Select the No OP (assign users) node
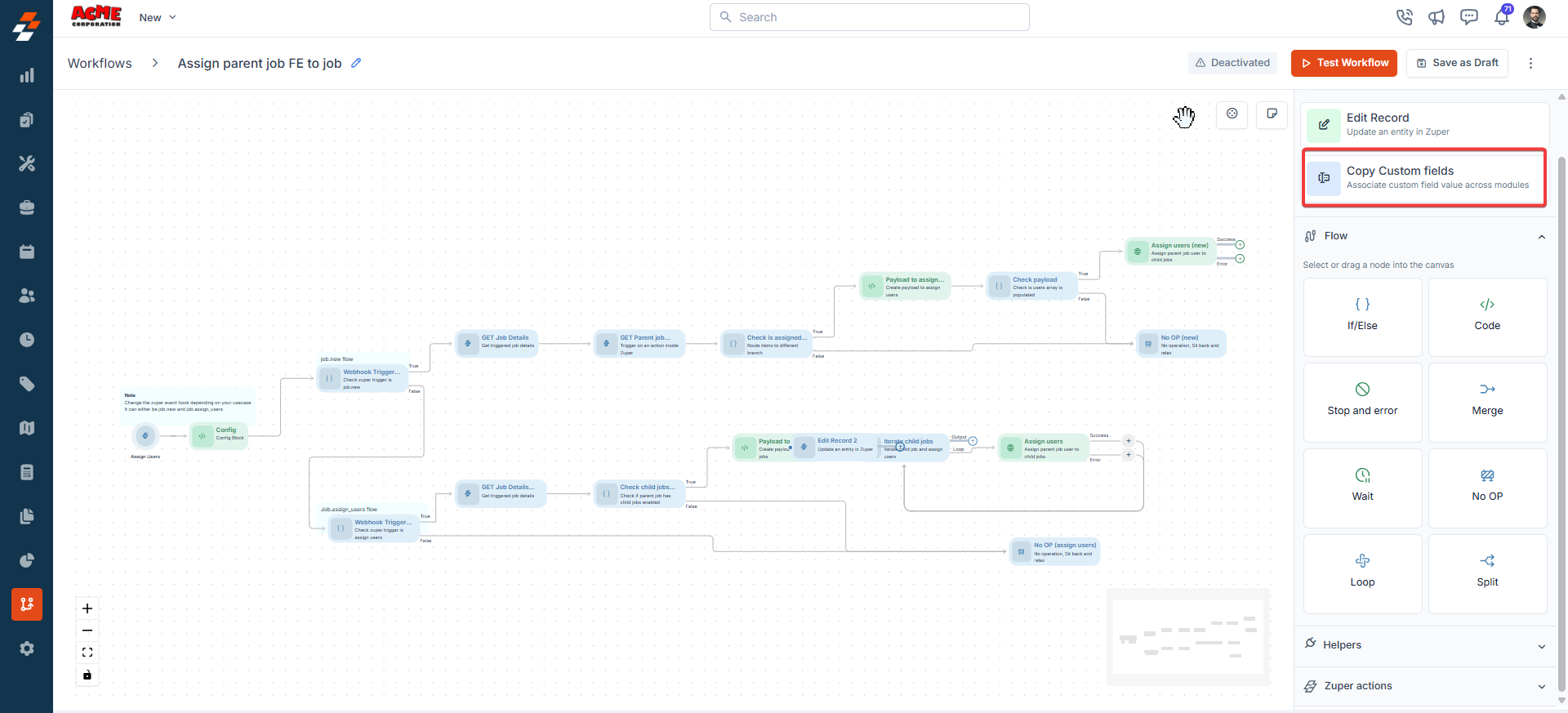This screenshot has width=1568, height=713. [x=1054, y=551]
